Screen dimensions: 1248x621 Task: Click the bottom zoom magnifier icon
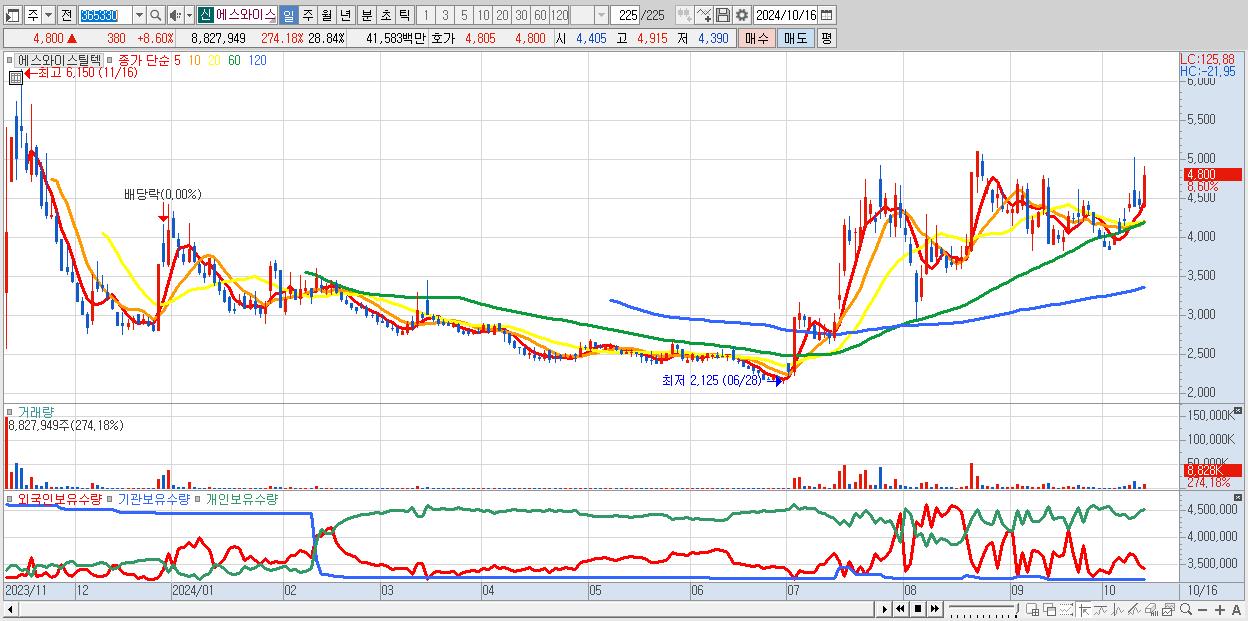pyautogui.click(x=1186, y=609)
